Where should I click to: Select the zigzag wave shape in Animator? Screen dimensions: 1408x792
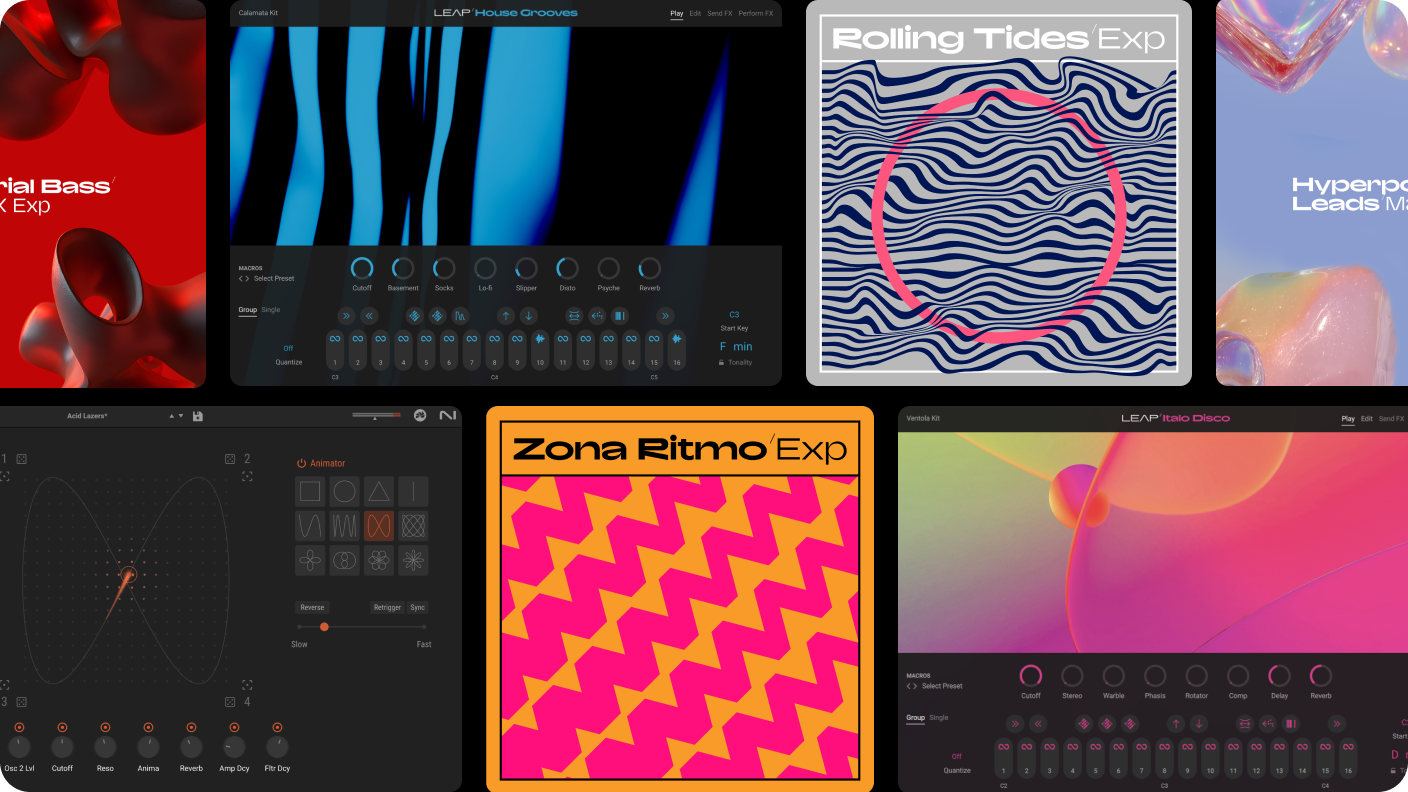click(x=345, y=526)
